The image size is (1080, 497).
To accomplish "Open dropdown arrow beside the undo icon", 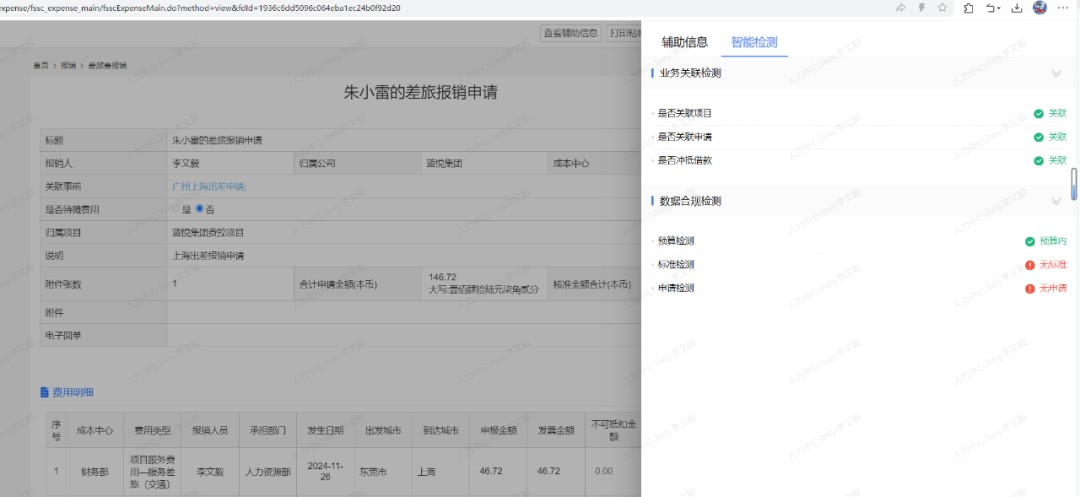I will 999,8.
